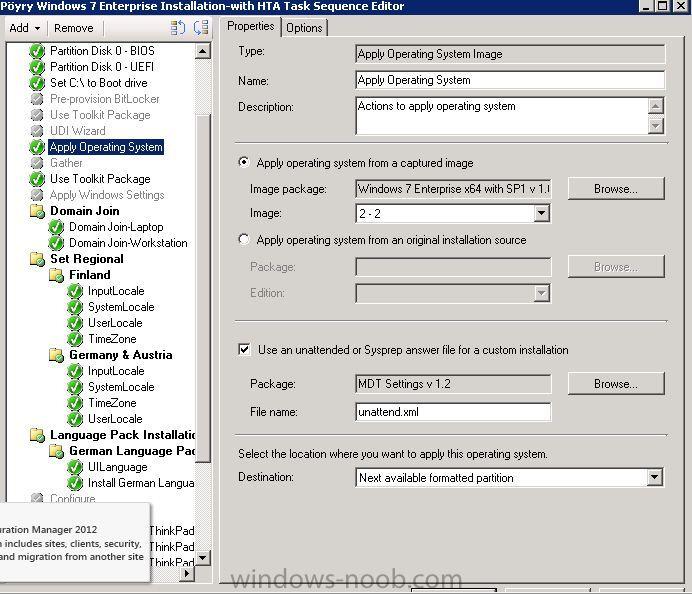Select Germany & Austria InputLocale step
This screenshot has height=594, width=692.
pyautogui.click(x=116, y=371)
